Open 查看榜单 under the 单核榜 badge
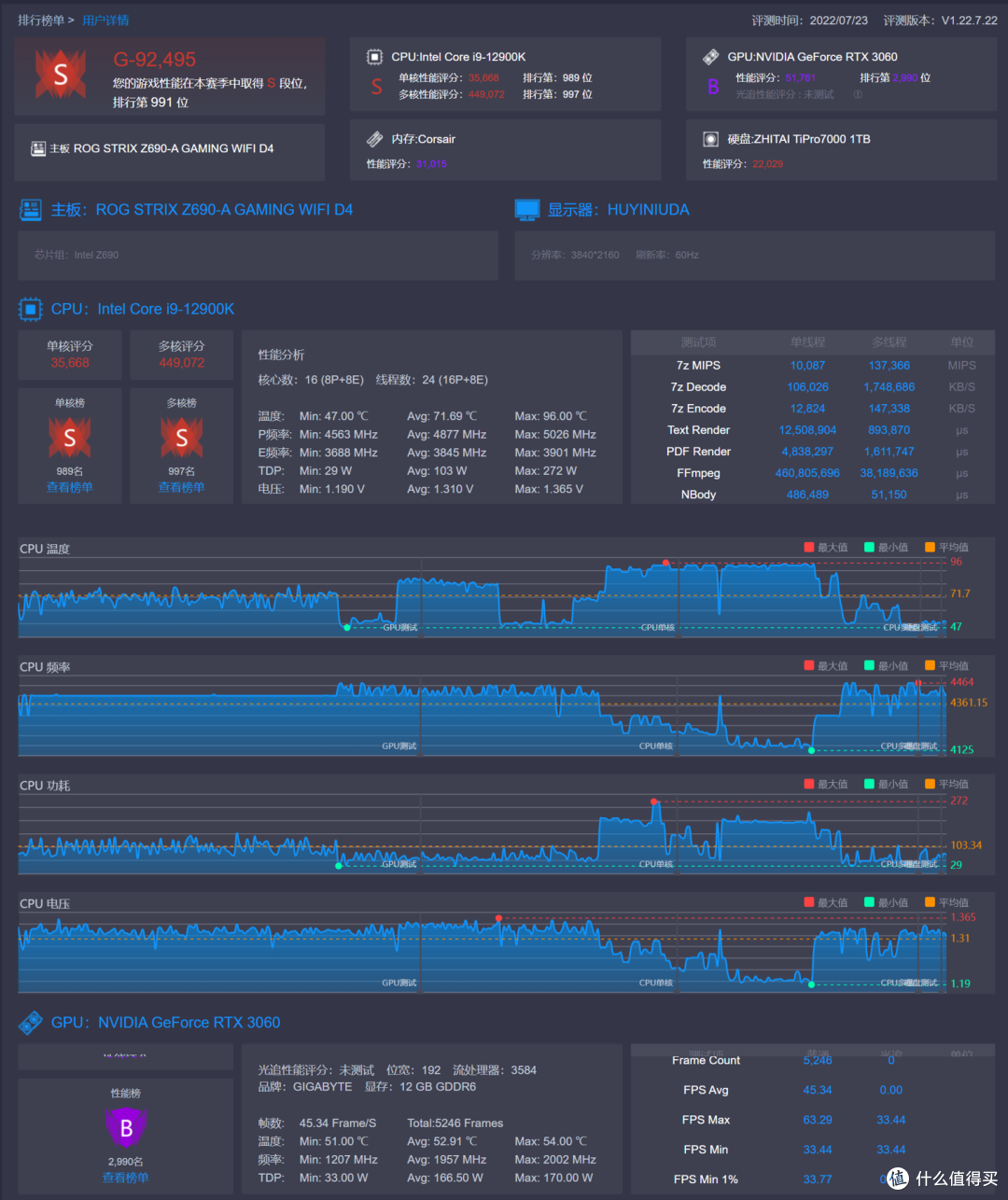Screen dimensions: 1008x1200 click(70, 487)
